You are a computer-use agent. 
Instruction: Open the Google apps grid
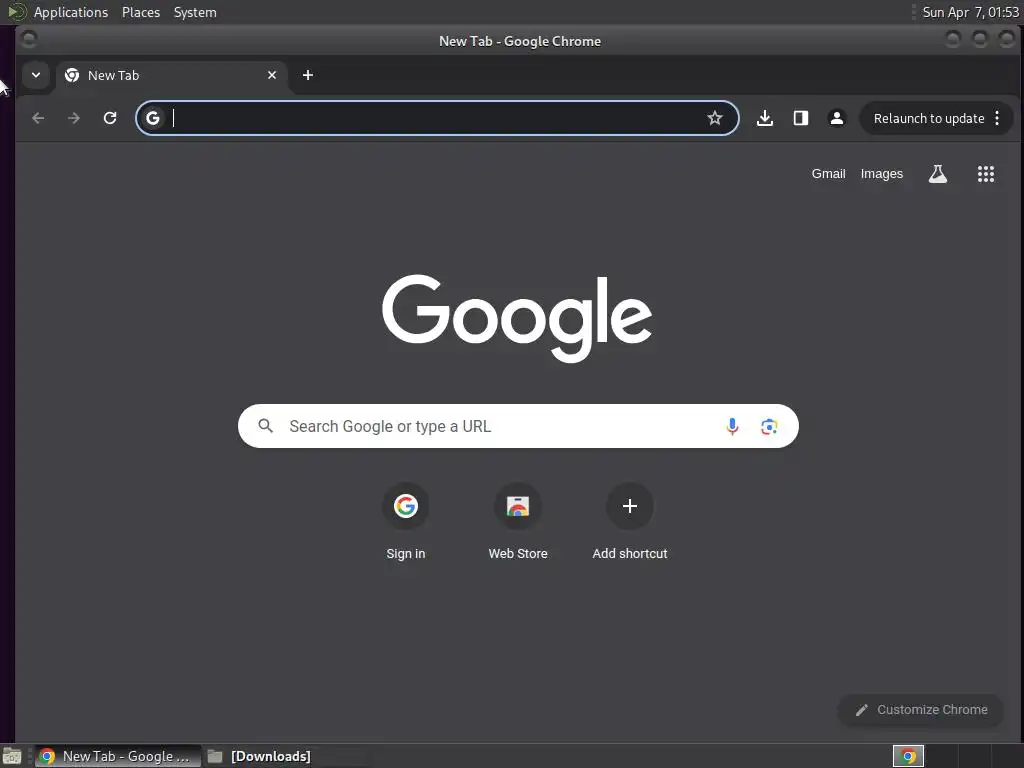[985, 174]
